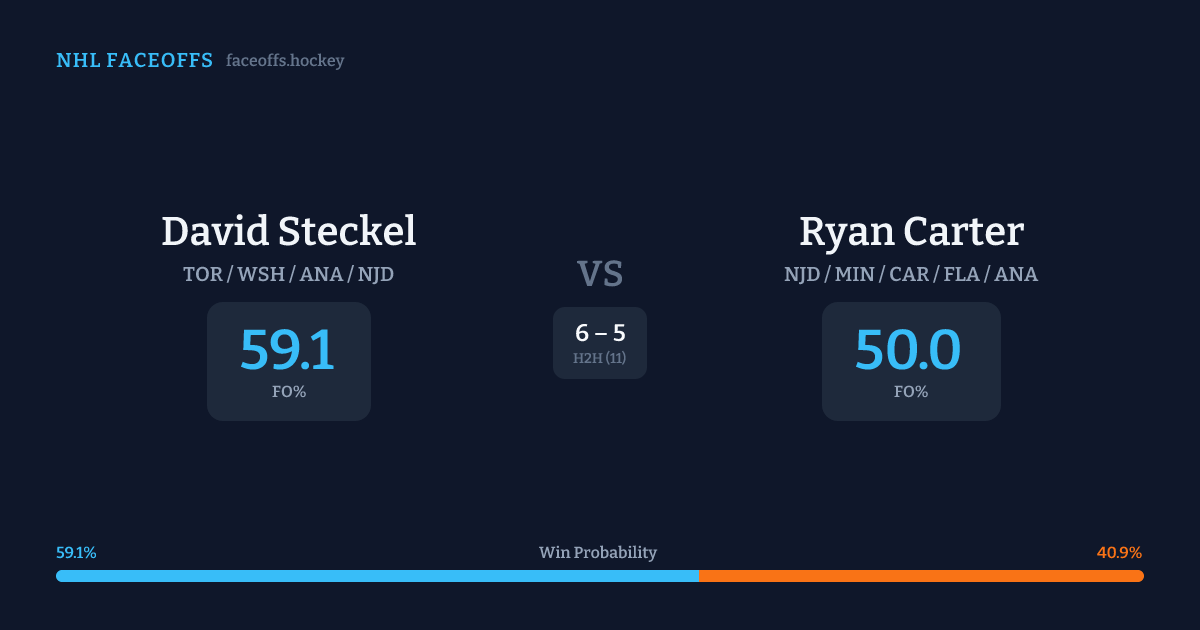Click the boundary between the blue and orange bar segments
The height and width of the screenshot is (630, 1200).
point(699,576)
